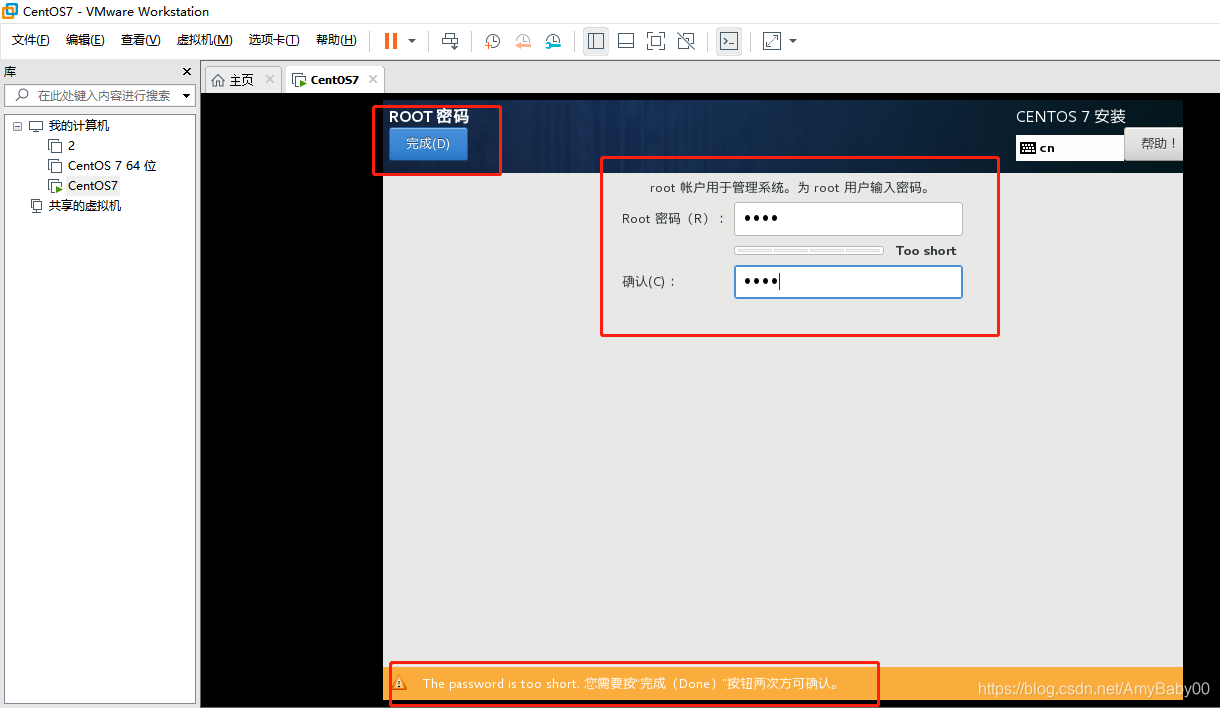
Task: Open power options dropdown arrow beside pause
Action: coord(412,41)
